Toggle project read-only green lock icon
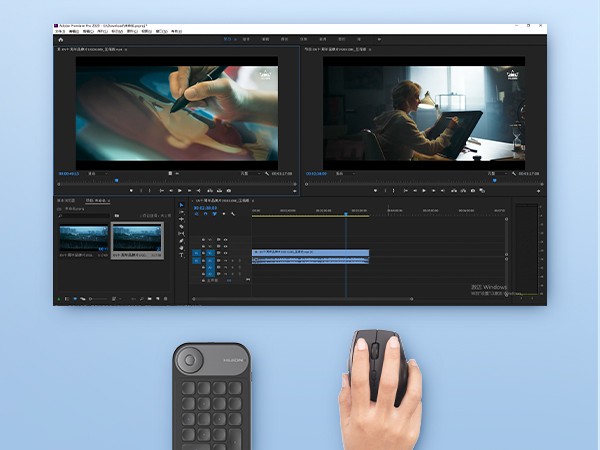Image resolution: width=600 pixels, height=450 pixels. pyautogui.click(x=59, y=299)
